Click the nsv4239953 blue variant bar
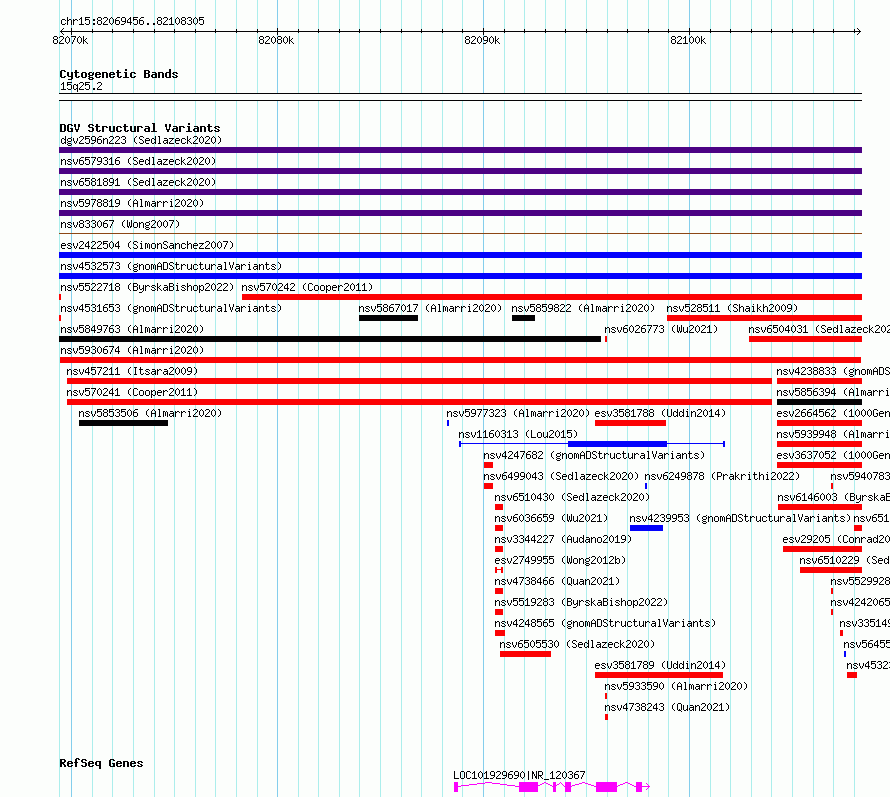The height and width of the screenshot is (797, 890). (x=646, y=528)
